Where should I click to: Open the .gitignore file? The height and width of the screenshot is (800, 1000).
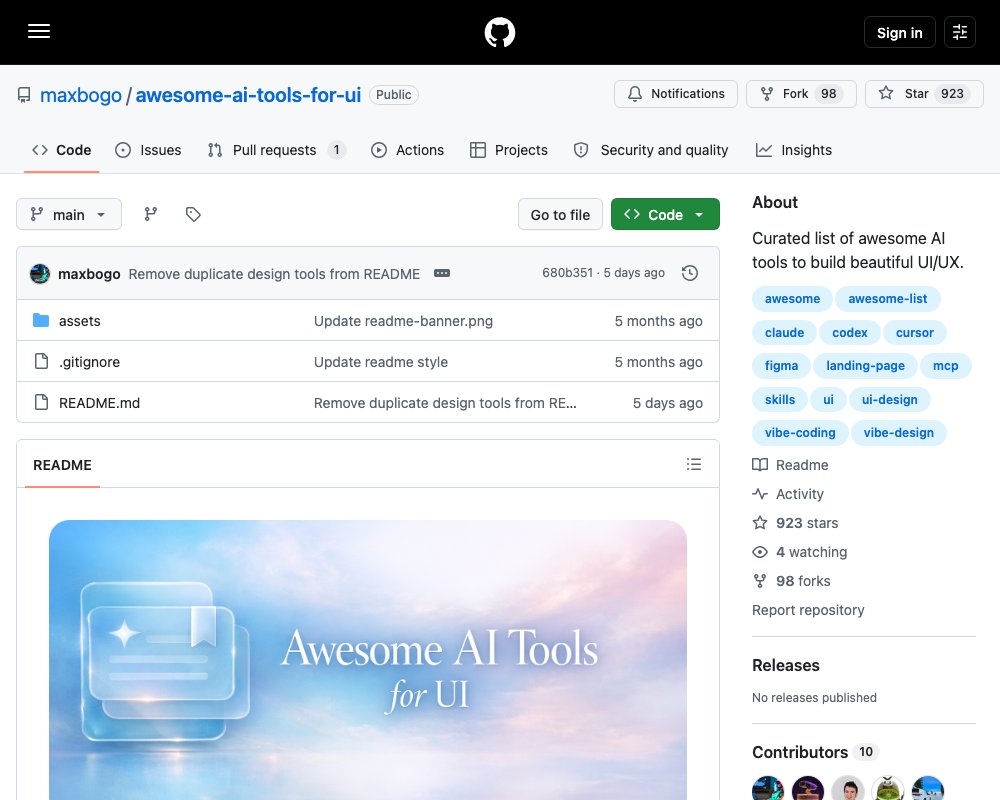(89, 362)
